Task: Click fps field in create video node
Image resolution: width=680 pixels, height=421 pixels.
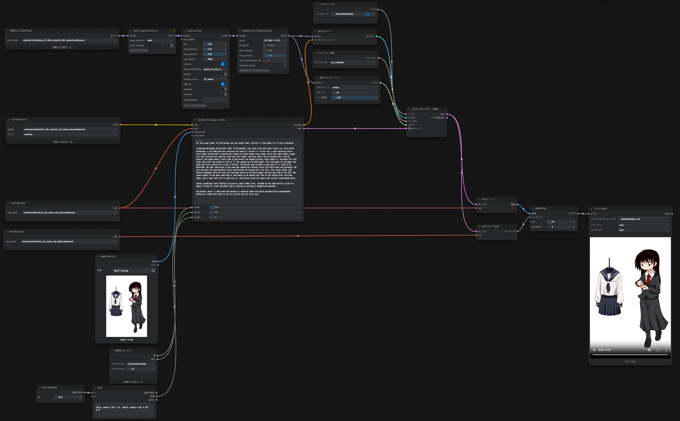Action: click(x=561, y=222)
